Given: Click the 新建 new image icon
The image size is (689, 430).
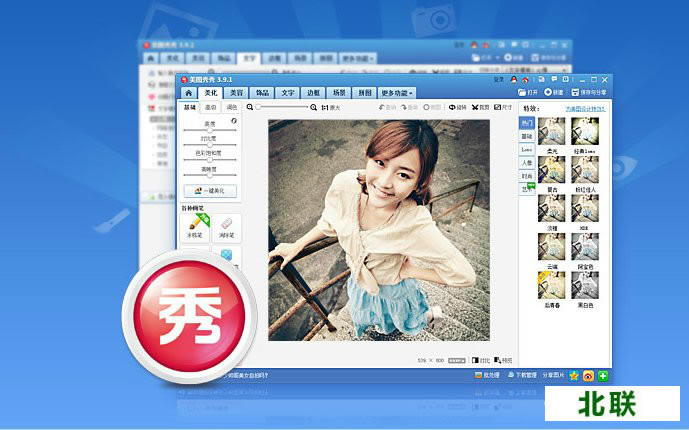Looking at the screenshot, I should tap(555, 92).
